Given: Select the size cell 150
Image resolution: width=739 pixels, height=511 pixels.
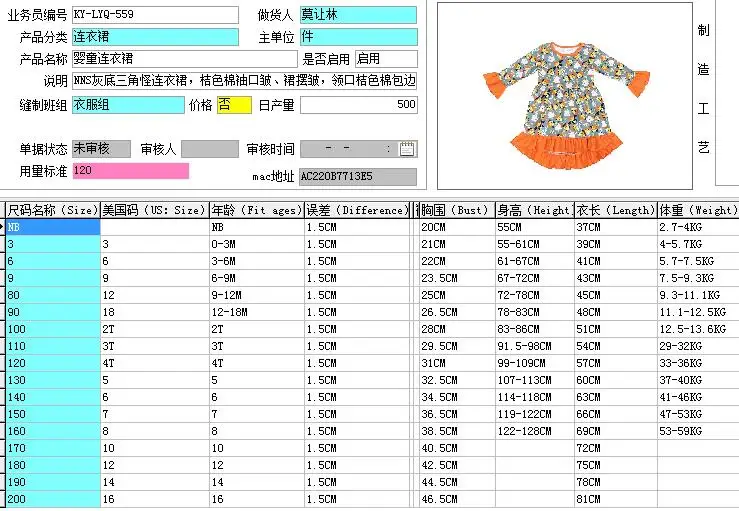Looking at the screenshot, I should coord(53,414).
